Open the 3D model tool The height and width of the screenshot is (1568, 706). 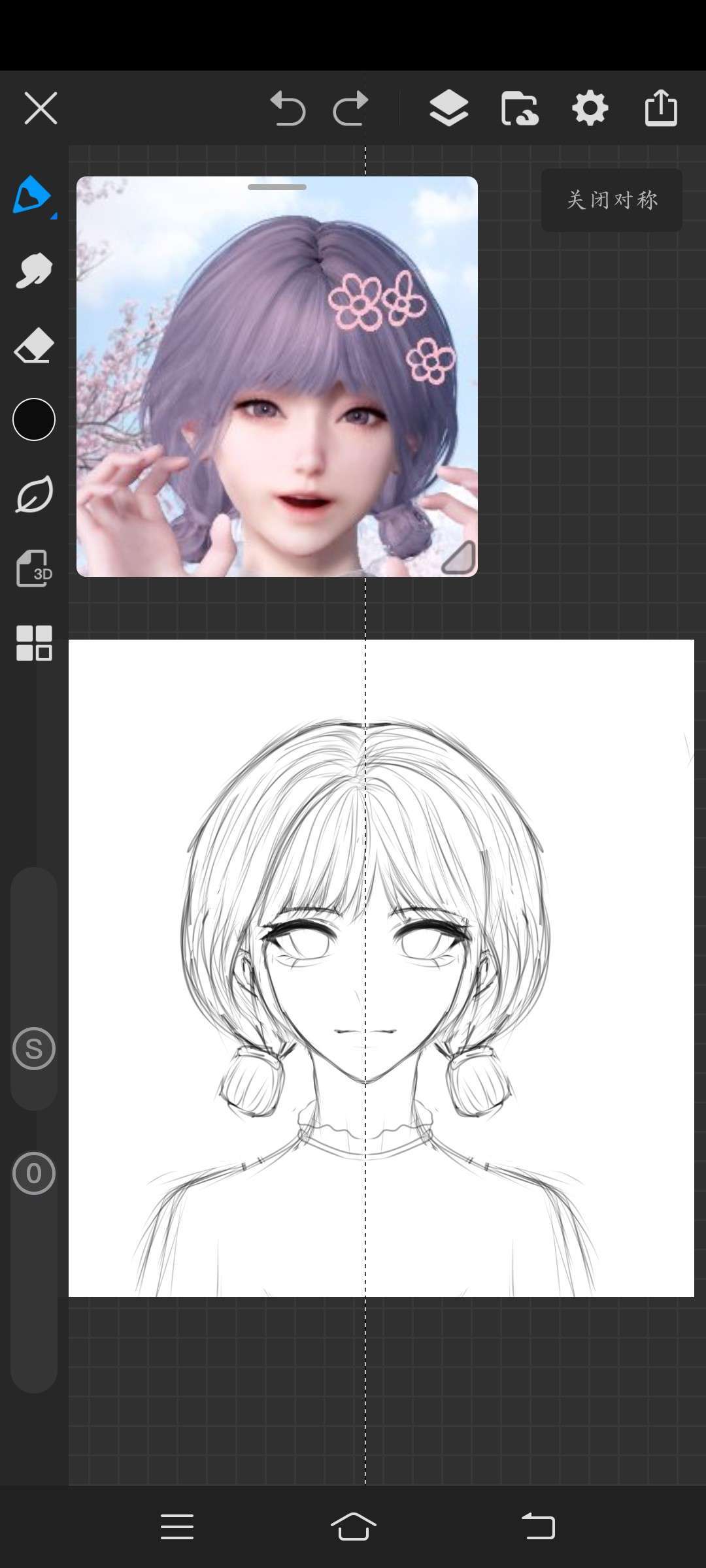tap(34, 568)
